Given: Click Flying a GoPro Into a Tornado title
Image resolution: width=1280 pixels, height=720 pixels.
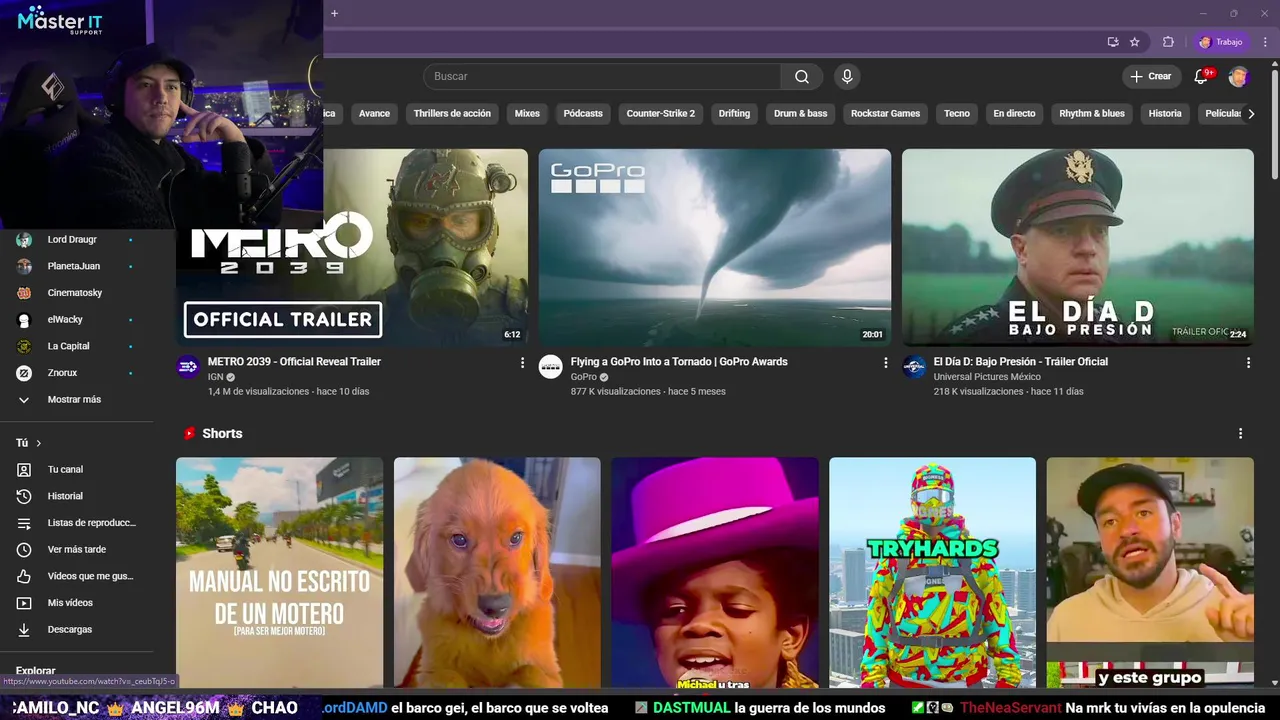Looking at the screenshot, I should pyautogui.click(x=679, y=362).
